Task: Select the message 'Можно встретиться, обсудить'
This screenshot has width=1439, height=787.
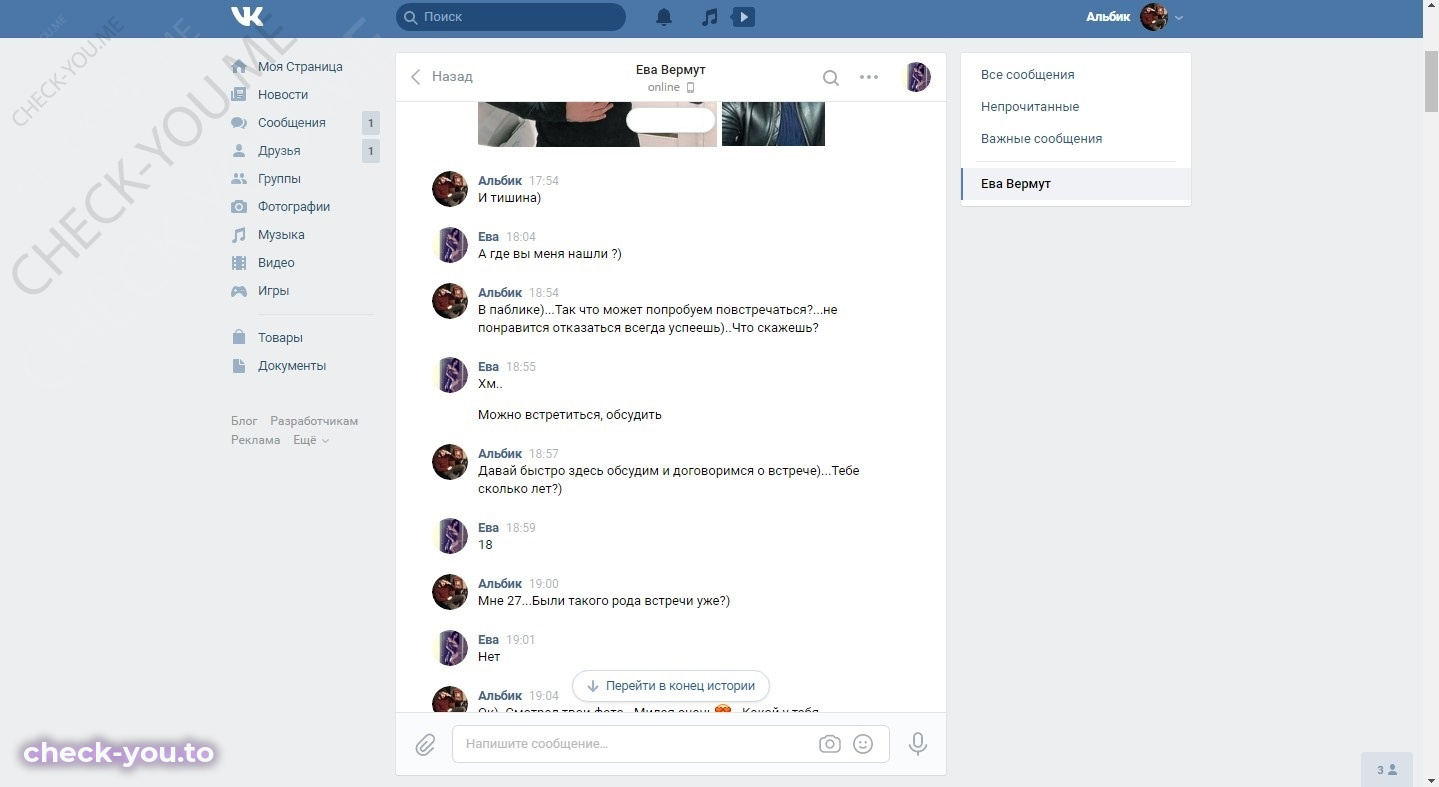Action: click(570, 415)
